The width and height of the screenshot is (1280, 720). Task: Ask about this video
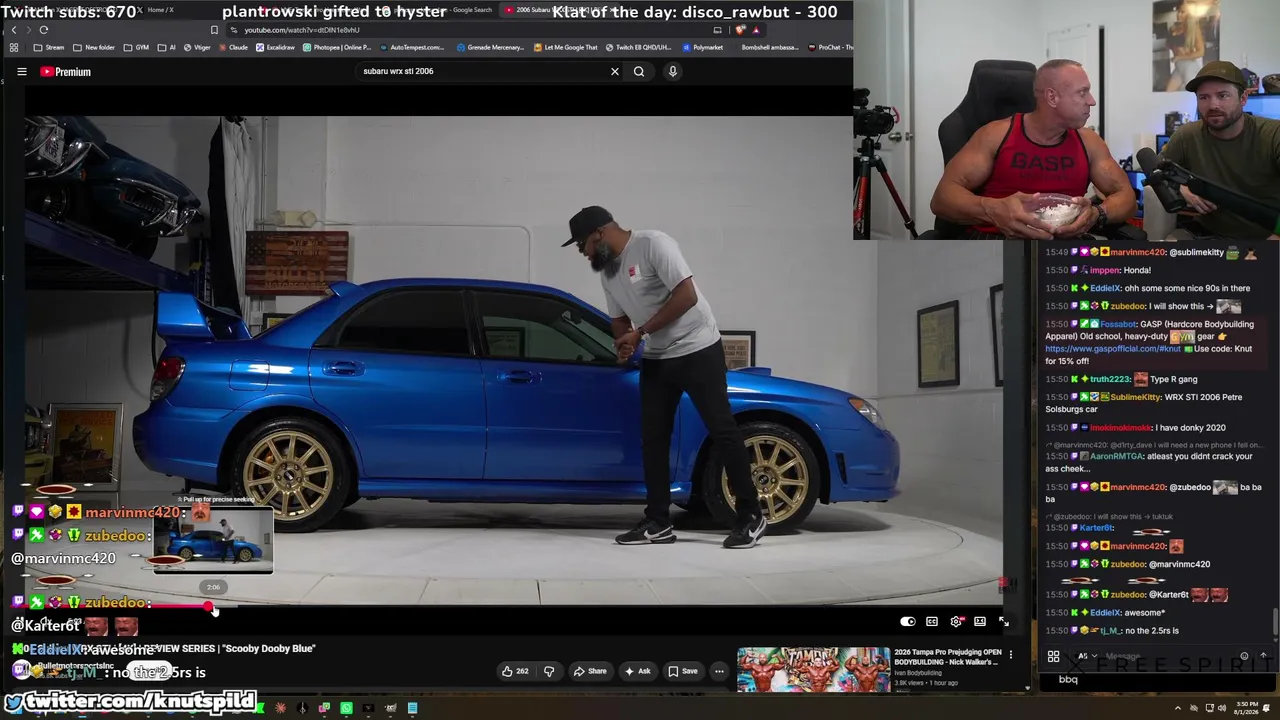coord(637,671)
